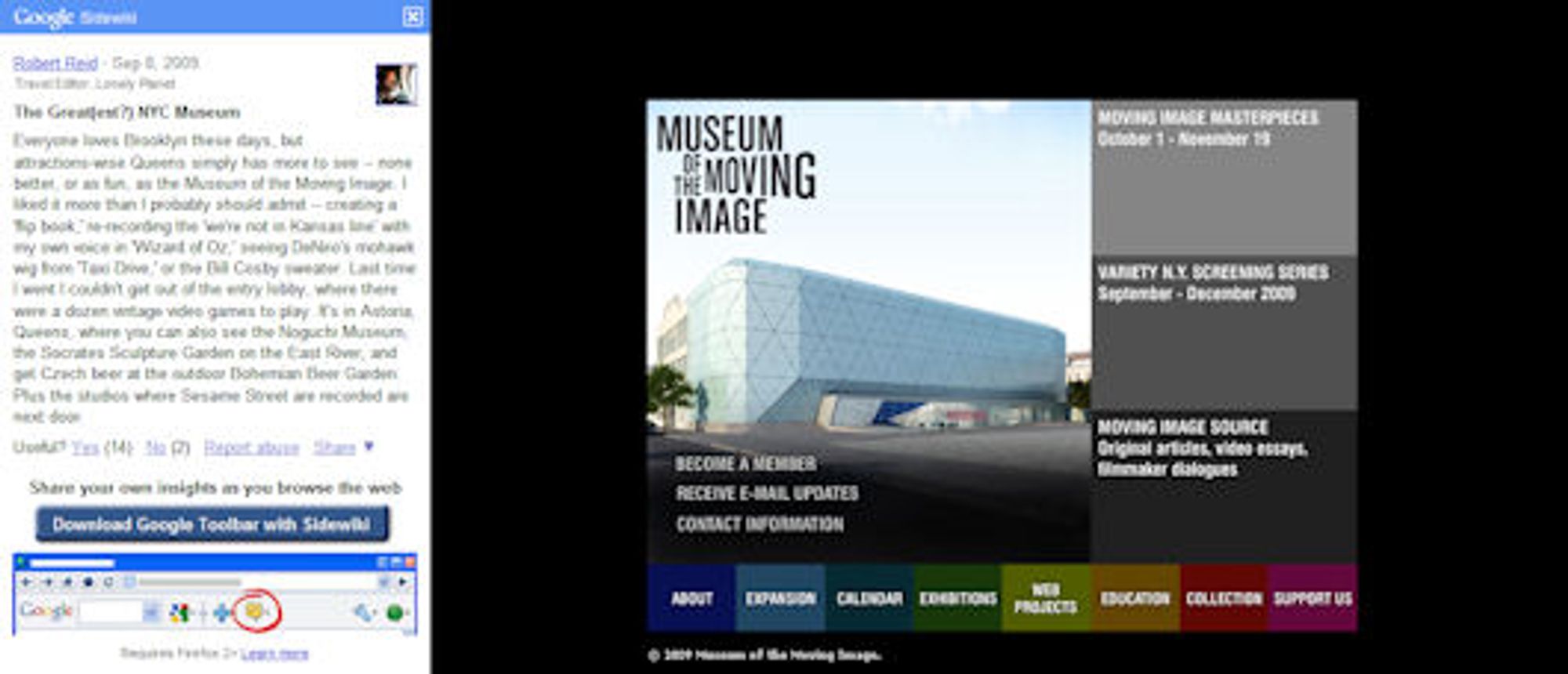Click the Sidewiki toolbar preview image
This screenshot has height=674, width=1568.
214,594
